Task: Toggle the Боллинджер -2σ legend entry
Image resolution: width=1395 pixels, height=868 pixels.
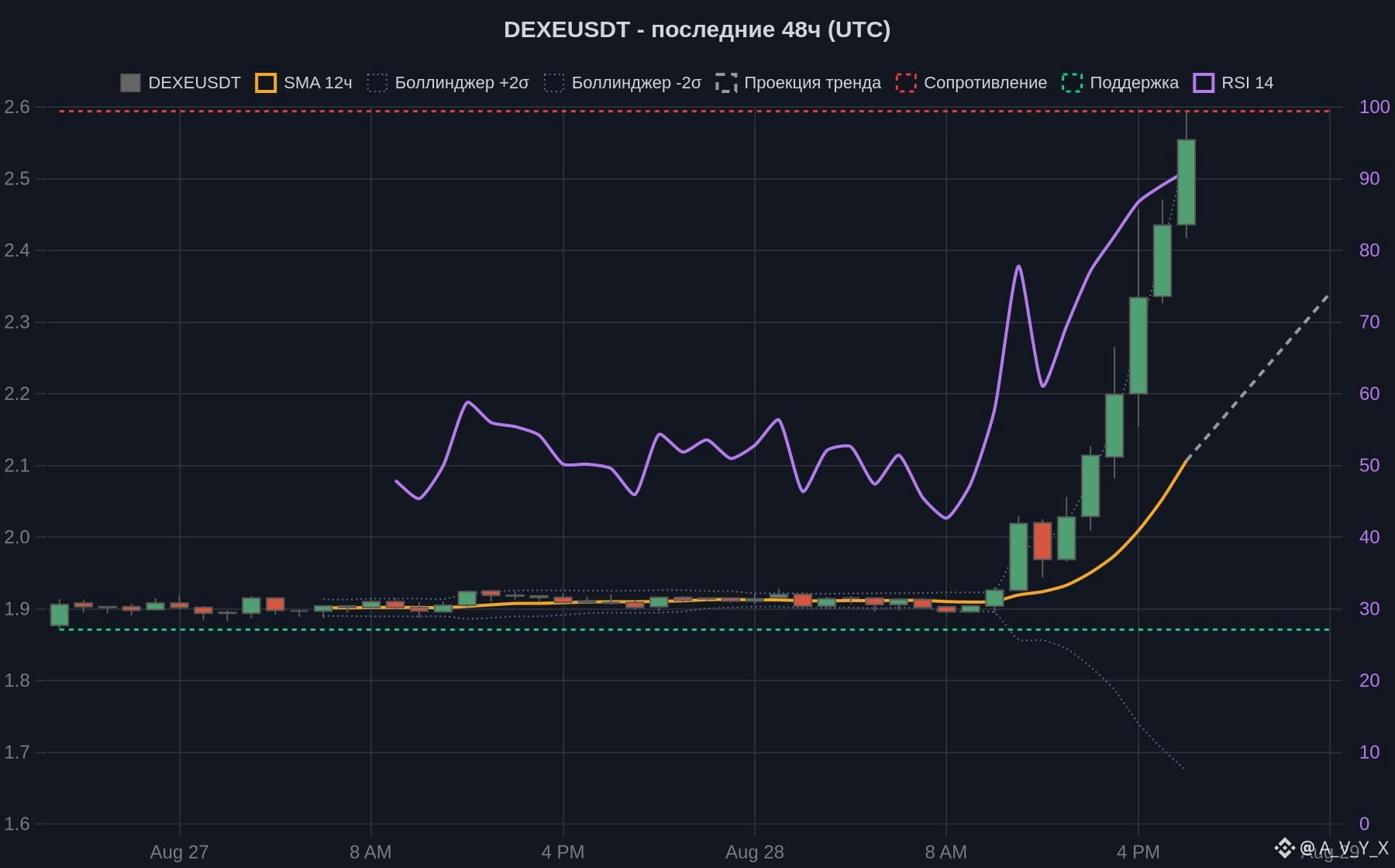Action: [622, 83]
